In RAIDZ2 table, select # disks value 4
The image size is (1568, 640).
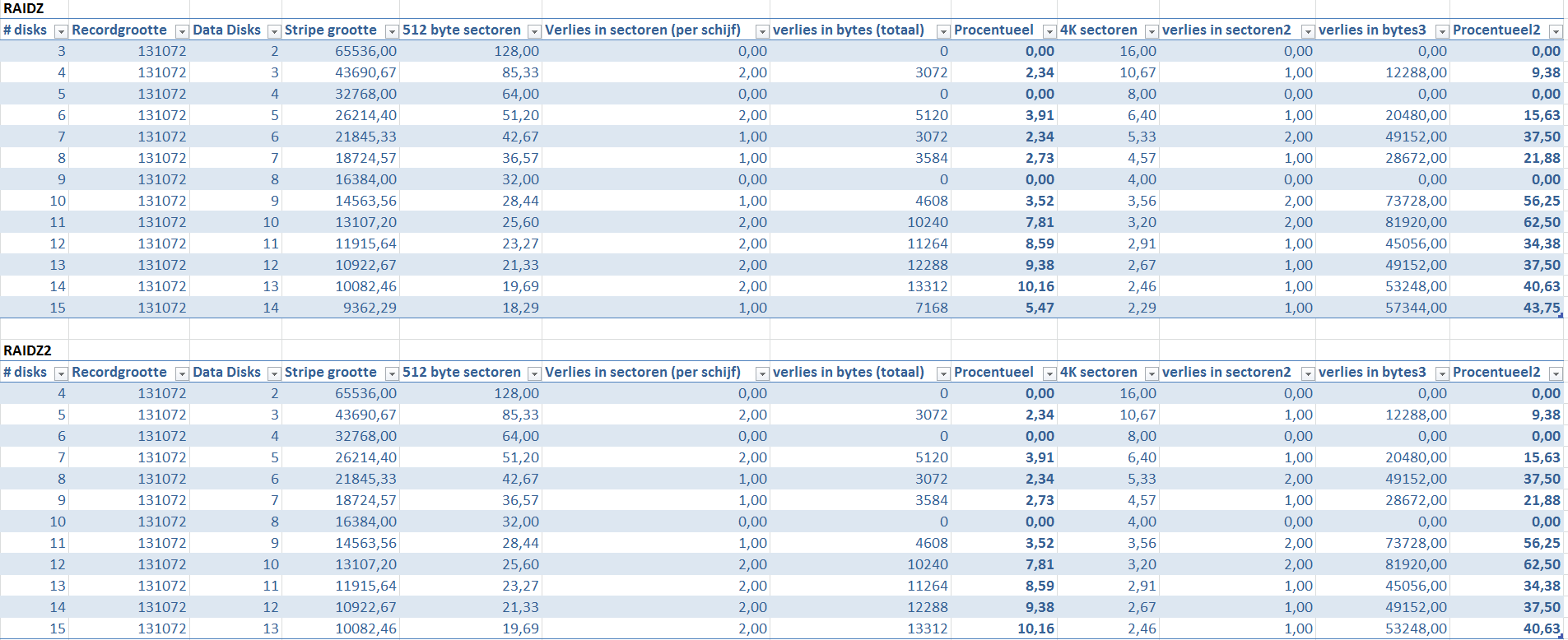35,393
